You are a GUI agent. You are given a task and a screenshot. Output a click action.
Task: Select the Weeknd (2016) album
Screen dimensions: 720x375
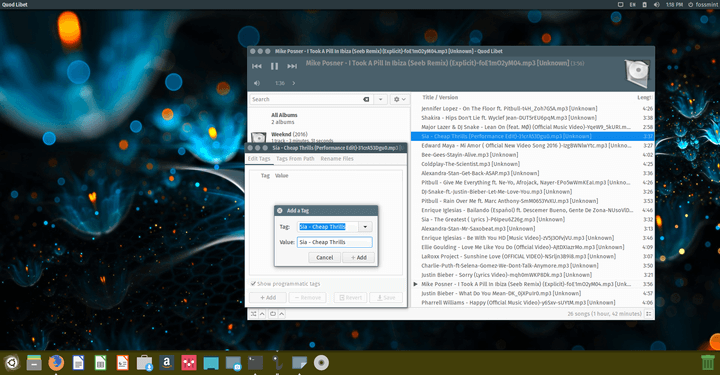click(328, 137)
